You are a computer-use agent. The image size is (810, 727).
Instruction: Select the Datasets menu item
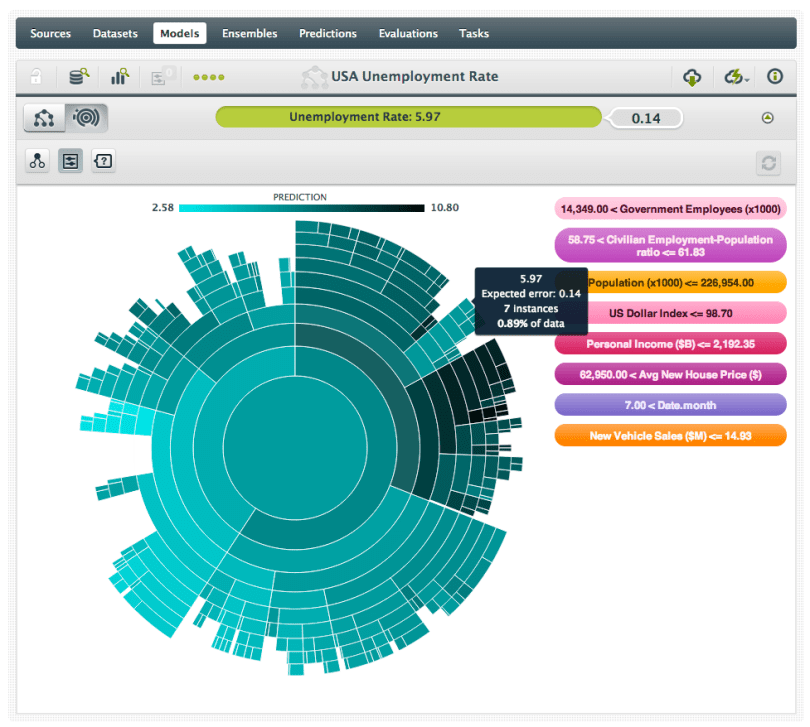pos(115,33)
